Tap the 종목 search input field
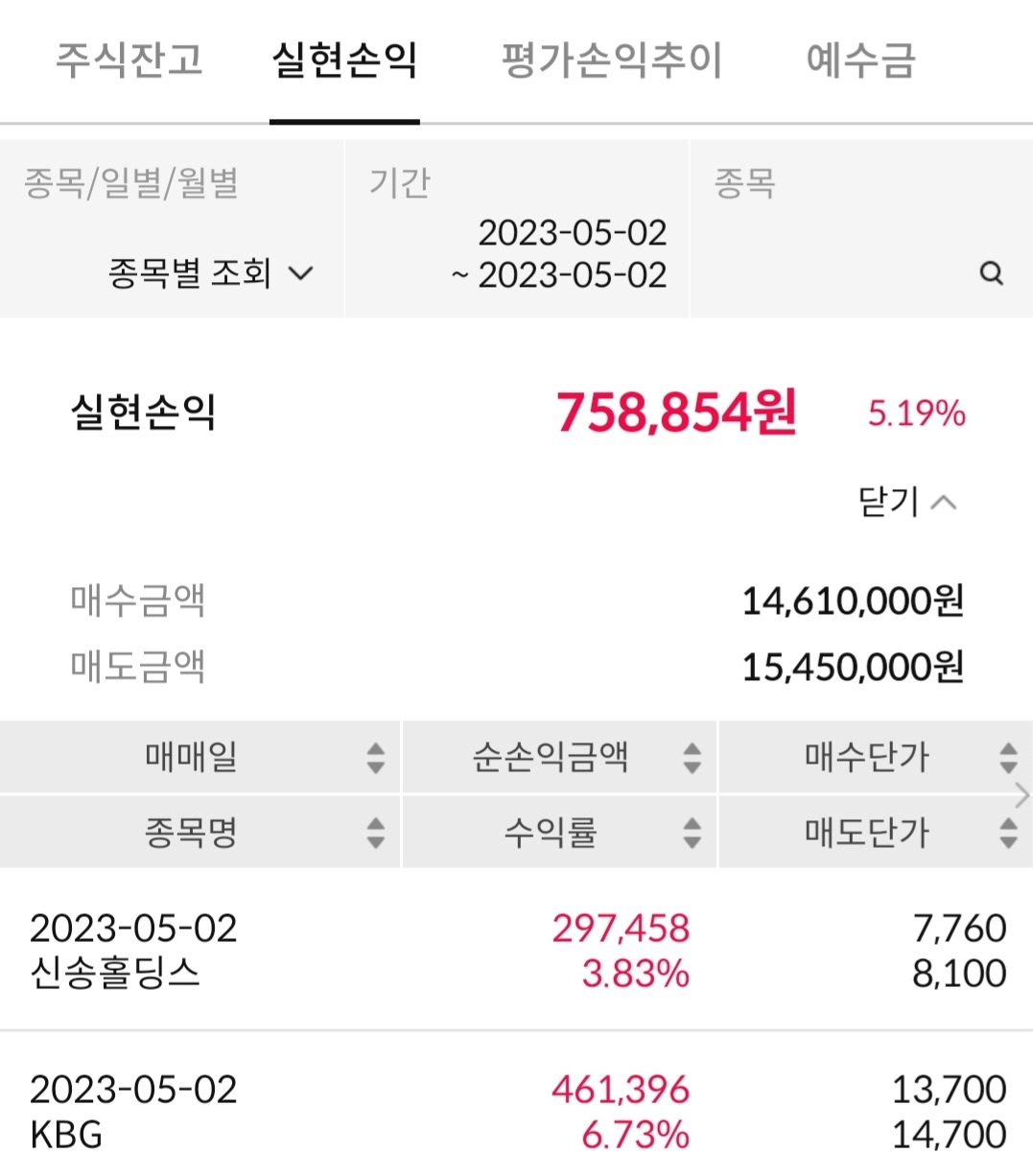 tap(861, 229)
